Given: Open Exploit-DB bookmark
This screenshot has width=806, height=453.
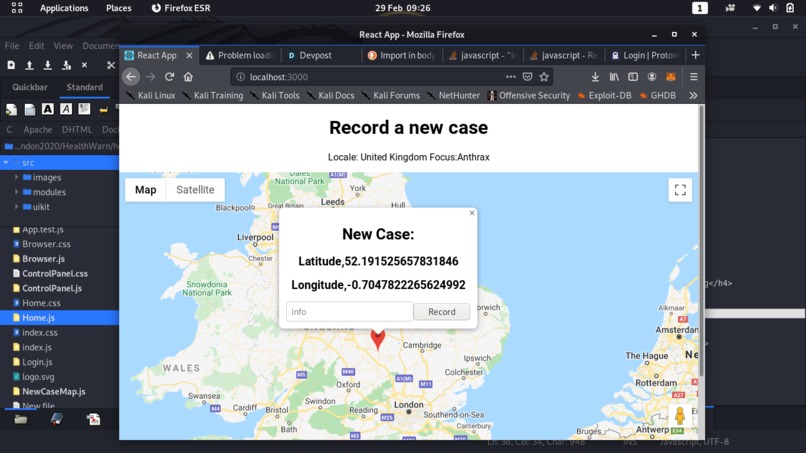Looking at the screenshot, I should click(604, 95).
